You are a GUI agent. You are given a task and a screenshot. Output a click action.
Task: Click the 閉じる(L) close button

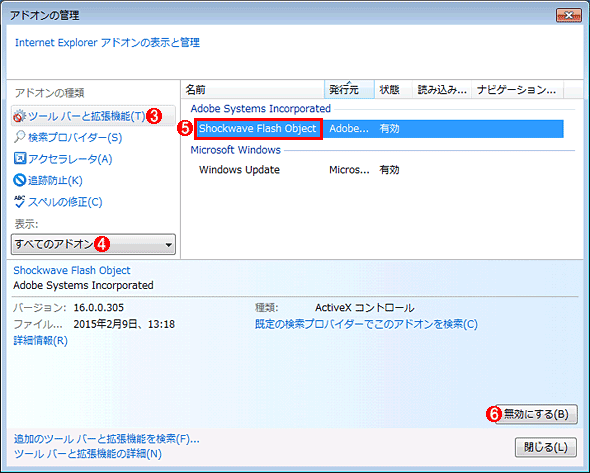pyautogui.click(x=546, y=447)
